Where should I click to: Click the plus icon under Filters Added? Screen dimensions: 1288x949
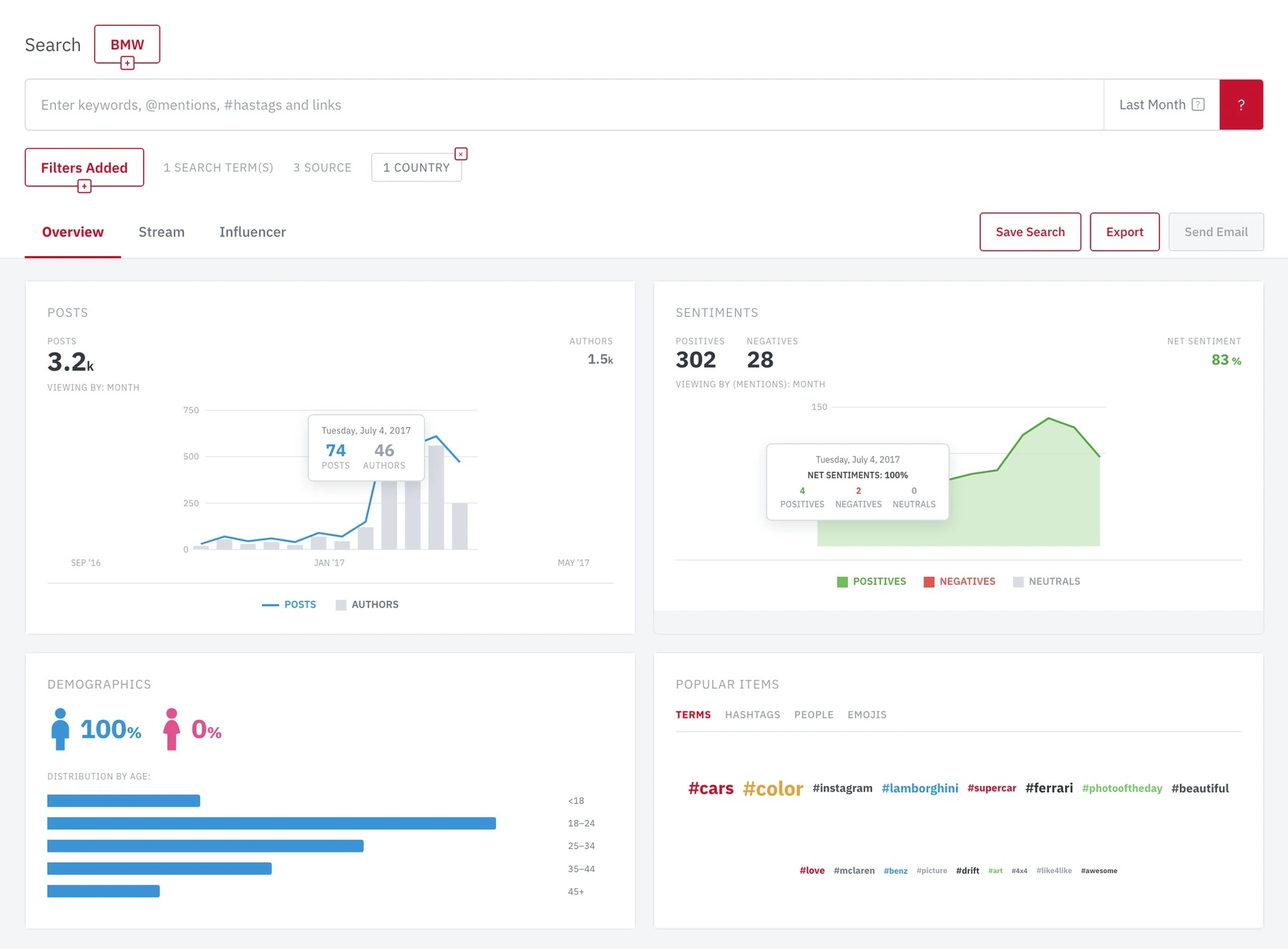pyautogui.click(x=84, y=187)
